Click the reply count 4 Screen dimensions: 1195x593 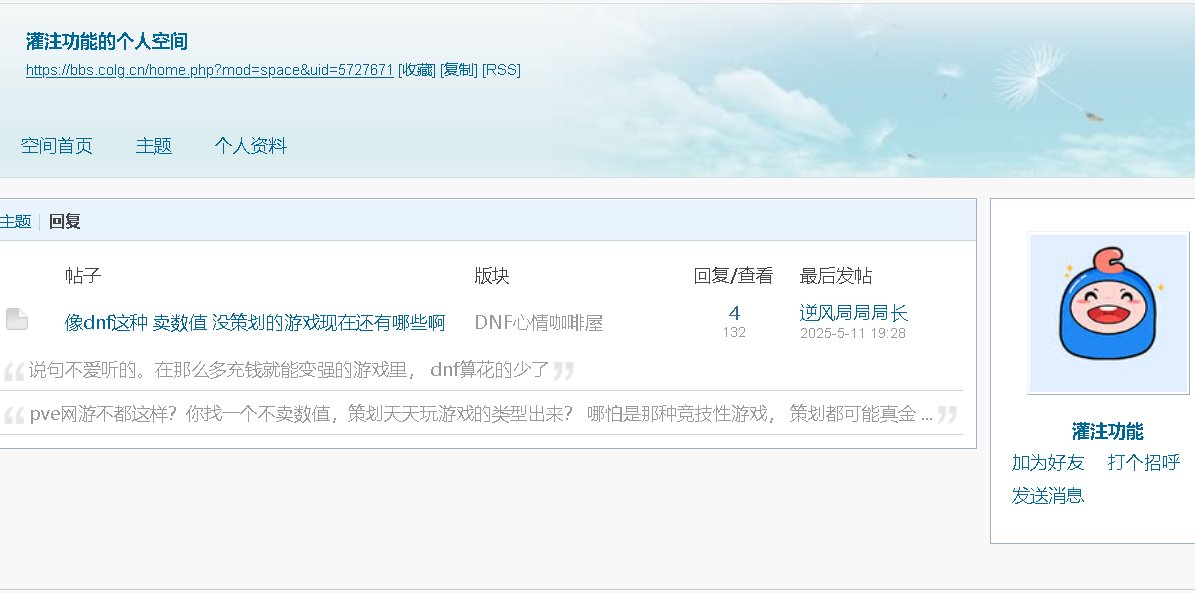(734, 313)
